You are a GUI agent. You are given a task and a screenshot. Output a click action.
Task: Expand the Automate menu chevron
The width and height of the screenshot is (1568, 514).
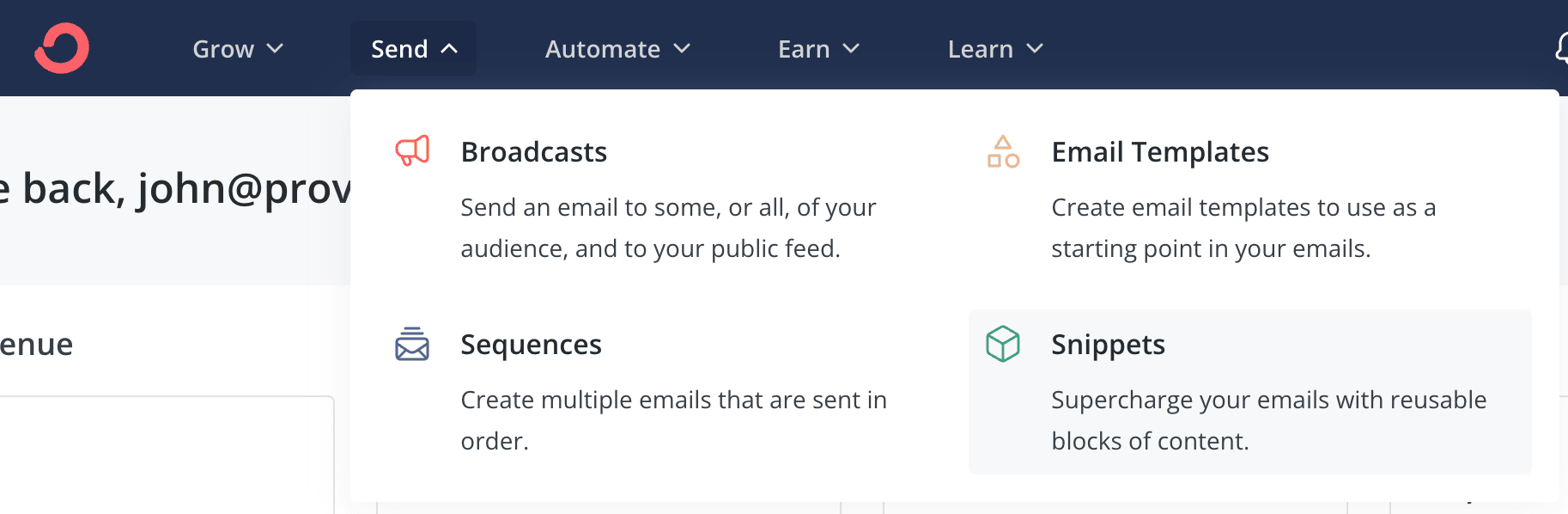tap(682, 49)
